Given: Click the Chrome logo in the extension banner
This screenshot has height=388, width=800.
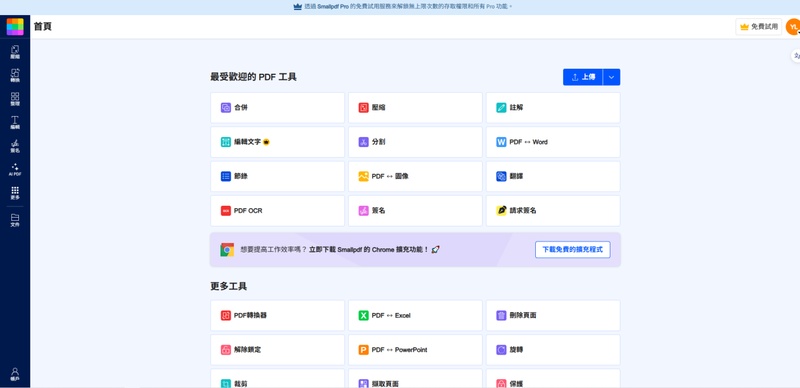Looking at the screenshot, I should [x=227, y=250].
